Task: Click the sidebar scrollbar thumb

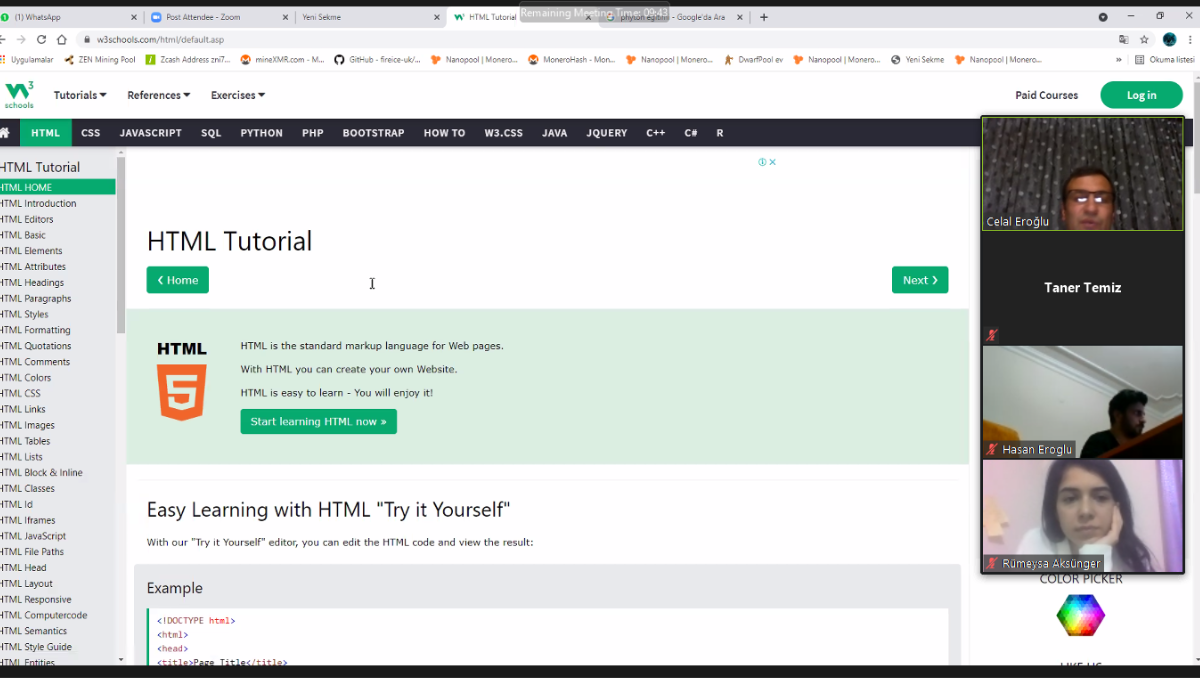Action: (121, 245)
